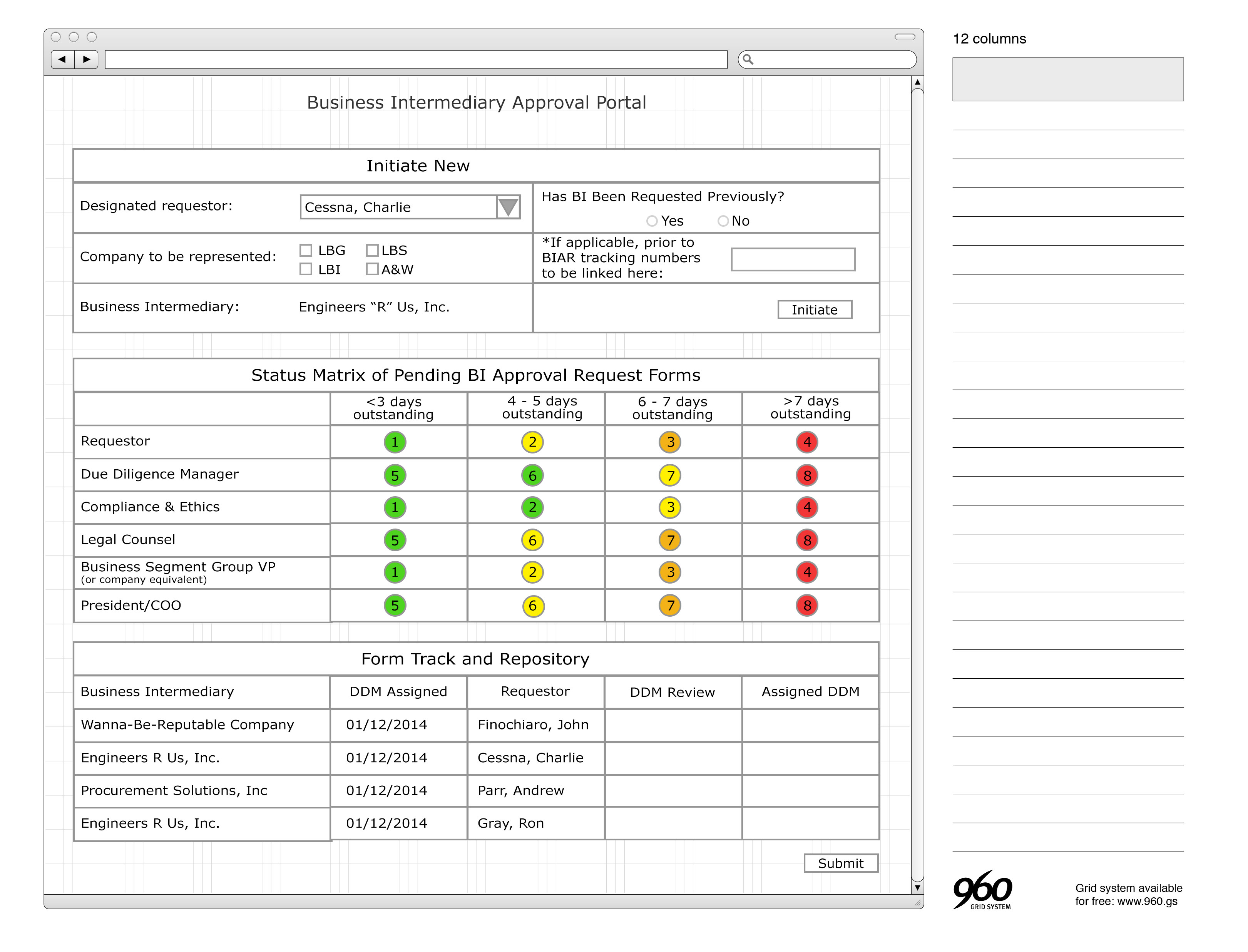Click the DDM Assigned column header
This screenshot has width=1248, height=952.
pyautogui.click(x=398, y=692)
